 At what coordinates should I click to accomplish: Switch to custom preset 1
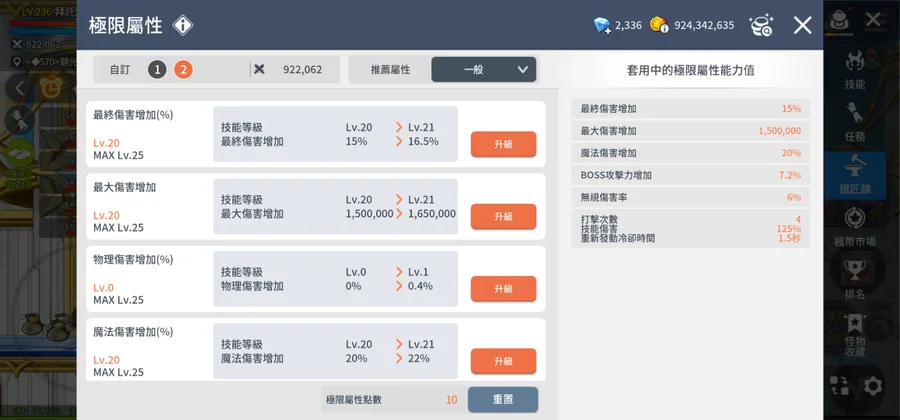tap(157, 69)
